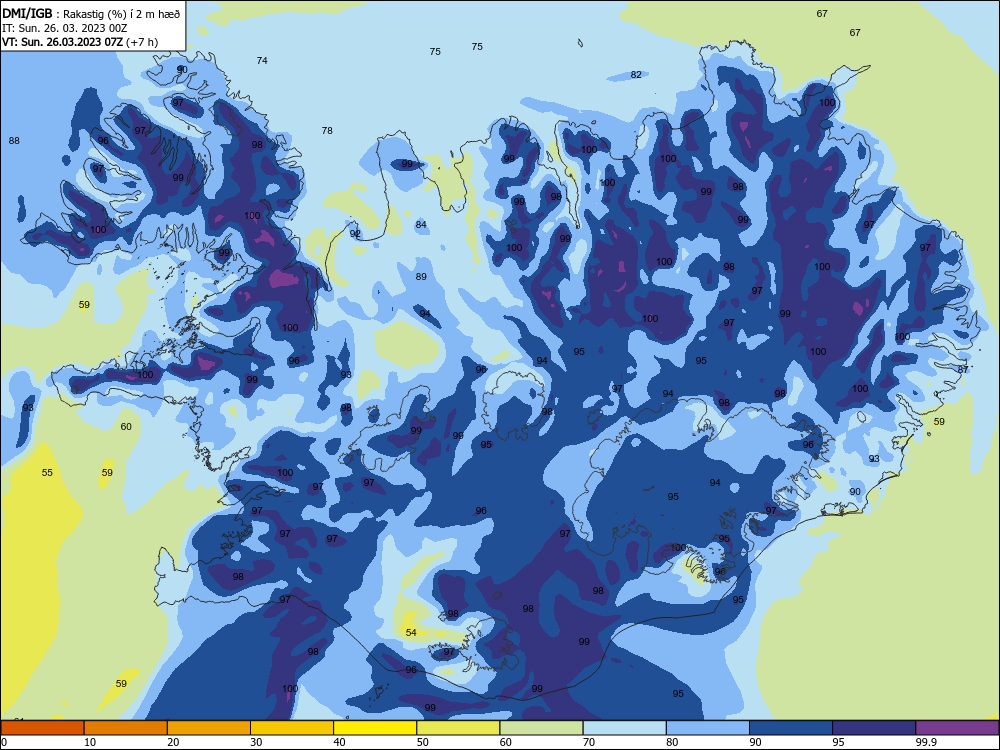Select the 60 humidity value label
The image size is (1000, 750).
click(126, 427)
